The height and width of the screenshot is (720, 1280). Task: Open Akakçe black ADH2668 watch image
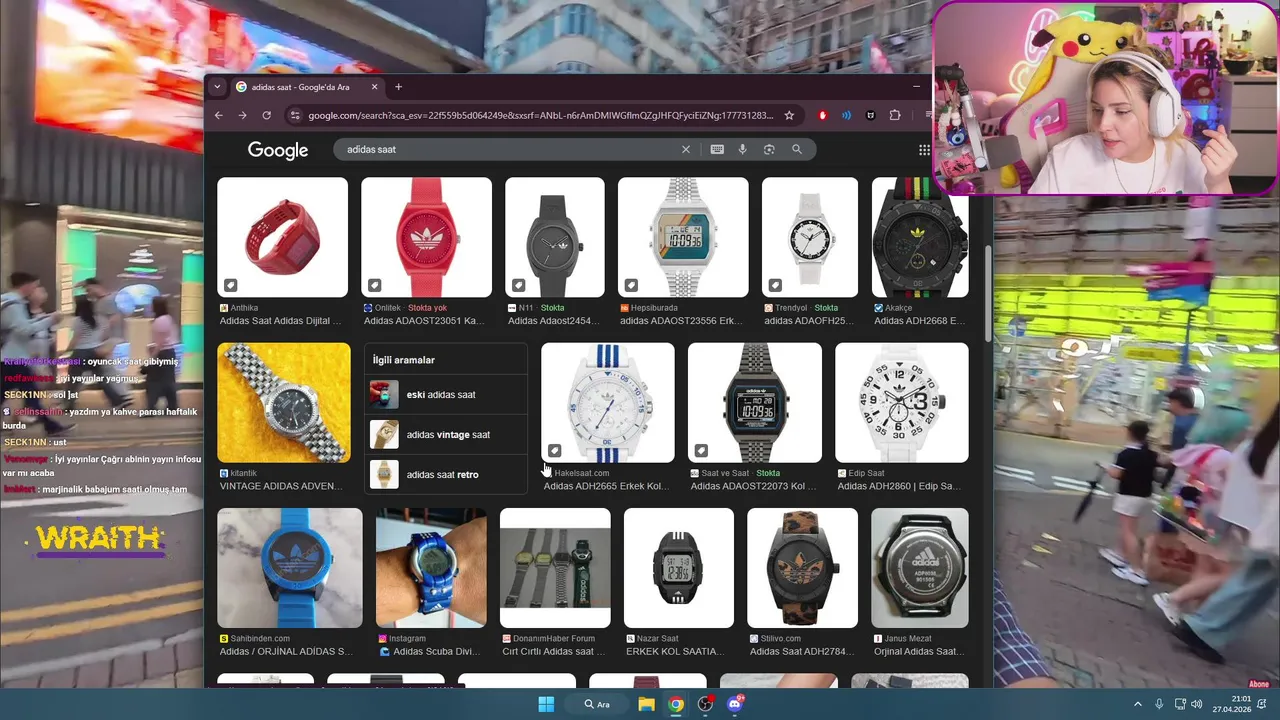pos(920,237)
